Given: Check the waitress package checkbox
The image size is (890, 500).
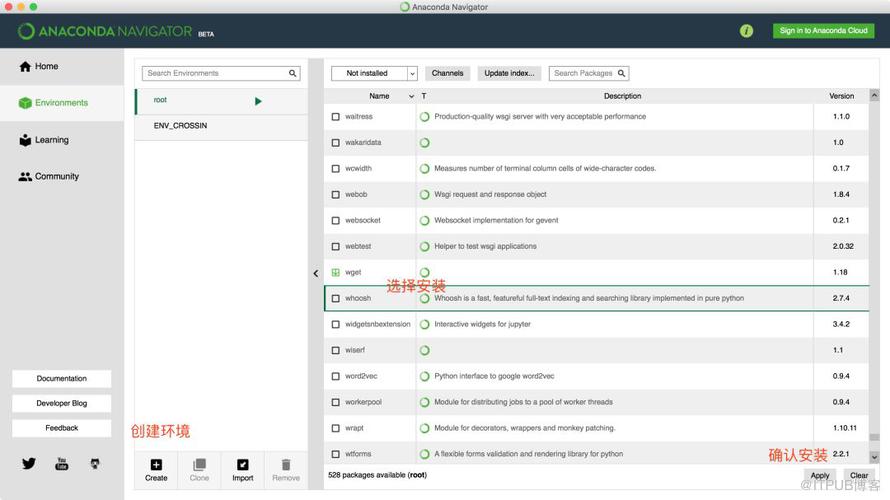Looking at the screenshot, I should pos(335,117).
